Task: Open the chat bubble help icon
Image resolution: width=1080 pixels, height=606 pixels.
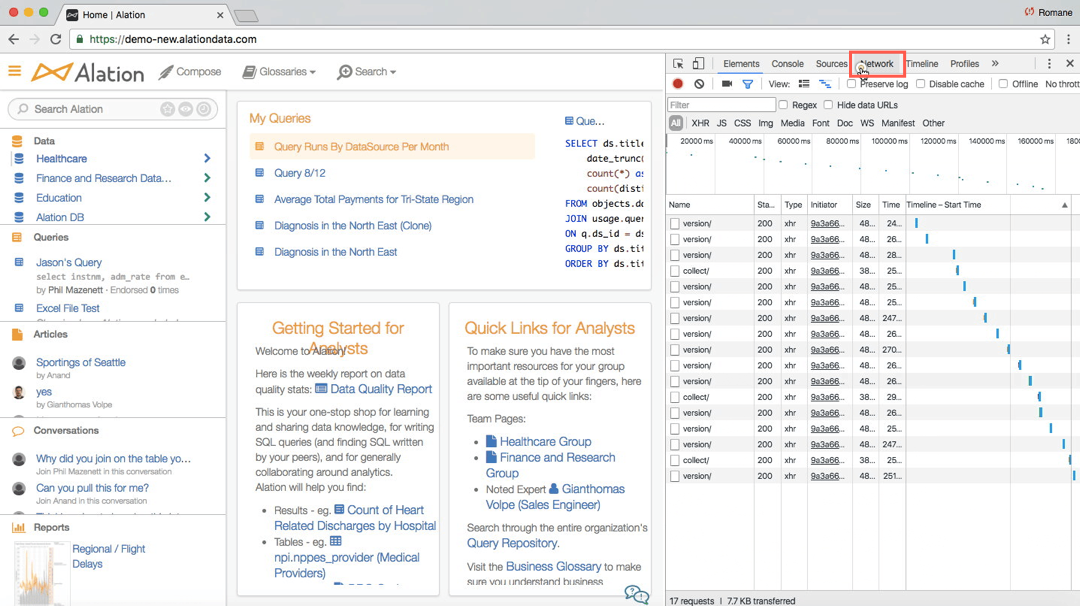Action: pyautogui.click(x=636, y=594)
